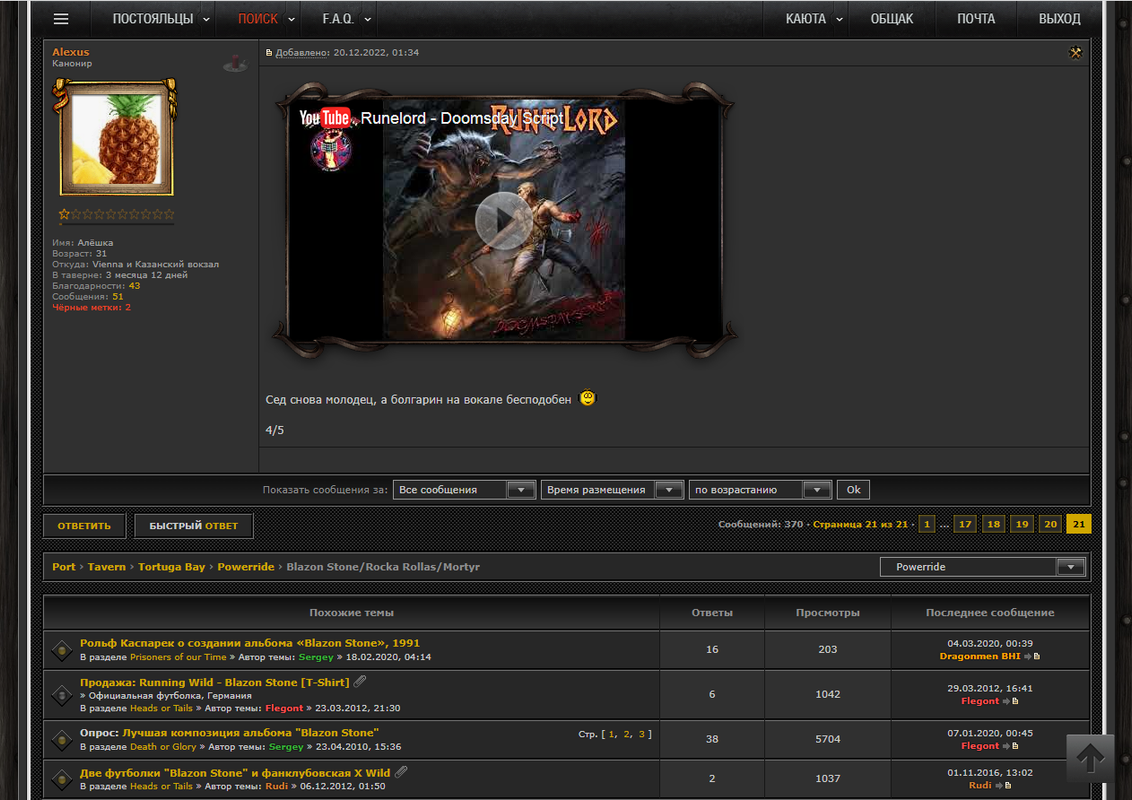Play the Runelord Doomsday Script video
Viewport: 1132px width, 800px height.
504,220
